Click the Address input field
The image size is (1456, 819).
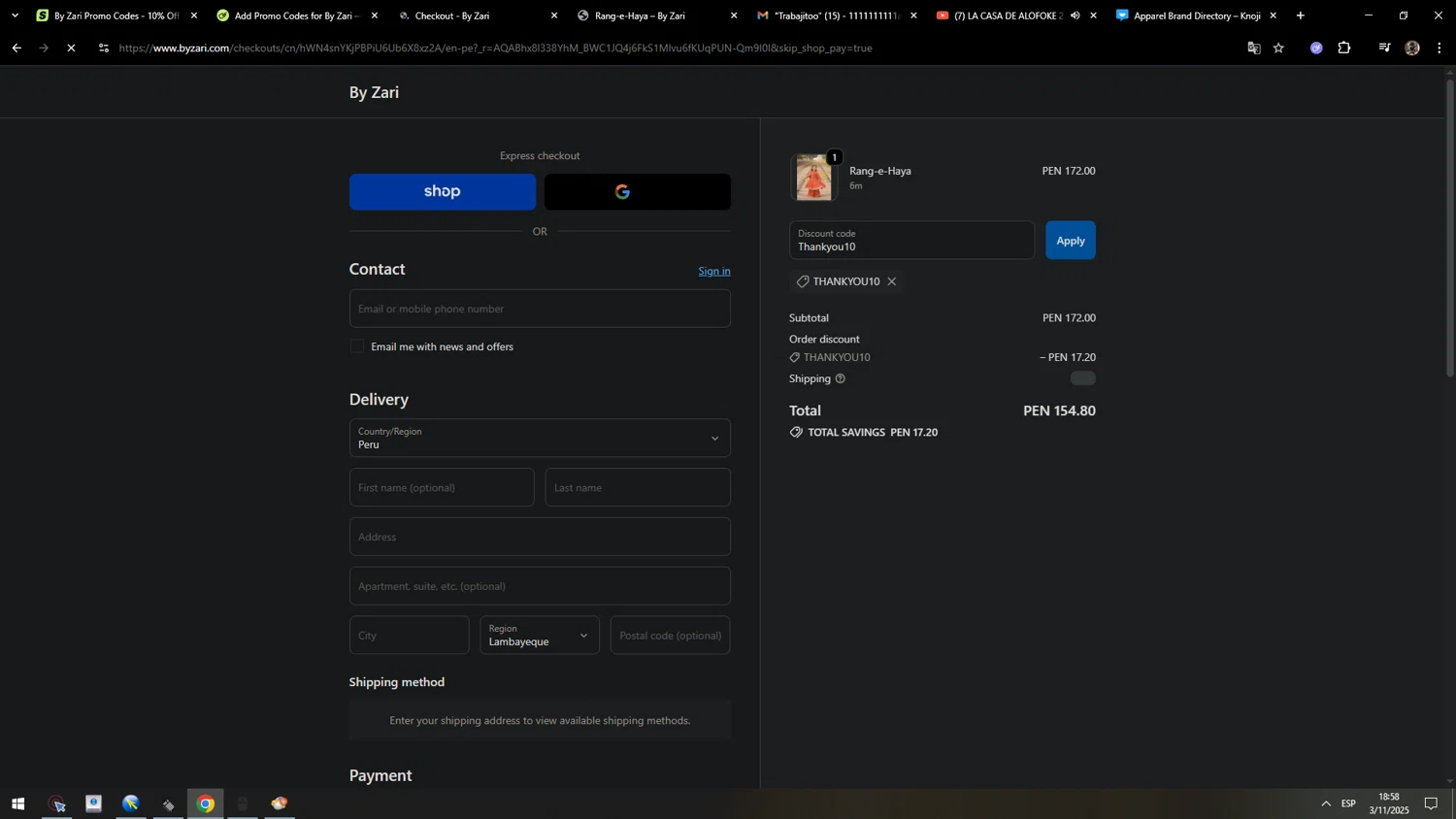click(540, 537)
